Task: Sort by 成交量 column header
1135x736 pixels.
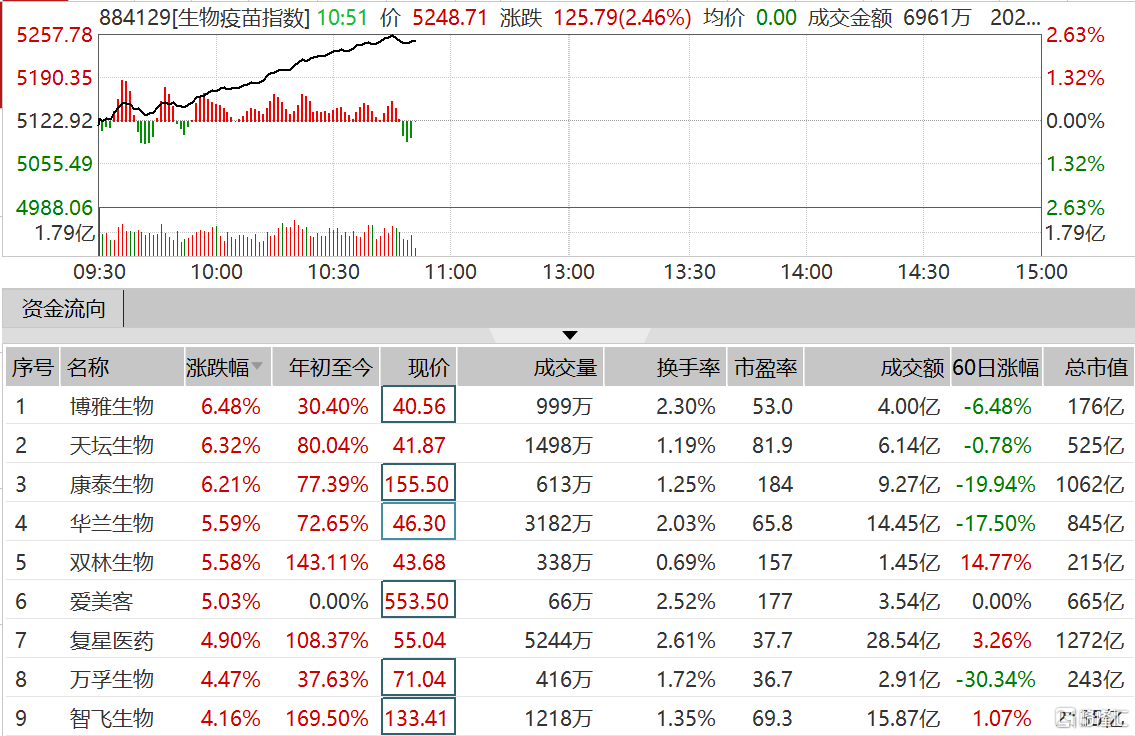Action: (531, 368)
